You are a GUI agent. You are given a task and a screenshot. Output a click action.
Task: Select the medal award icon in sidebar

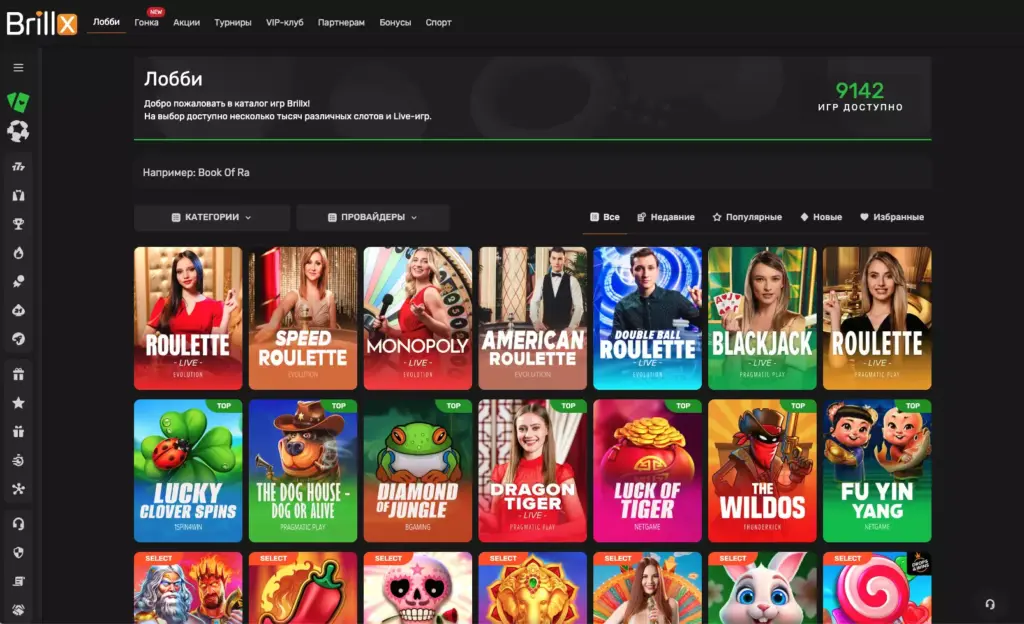tap(18, 281)
